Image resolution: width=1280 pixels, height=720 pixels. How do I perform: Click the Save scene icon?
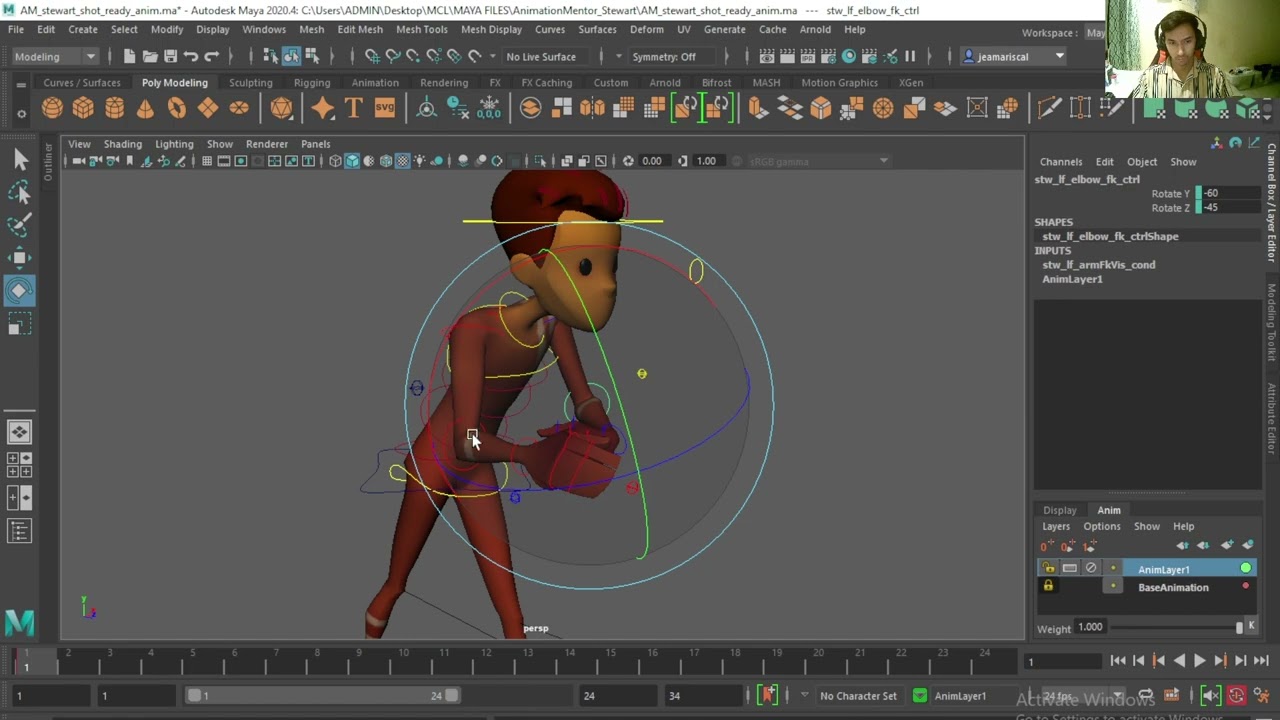coord(170,56)
